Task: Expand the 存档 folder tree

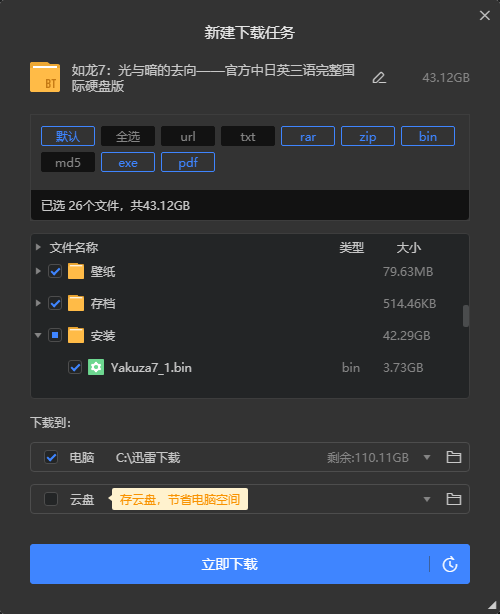Action: 38,303
